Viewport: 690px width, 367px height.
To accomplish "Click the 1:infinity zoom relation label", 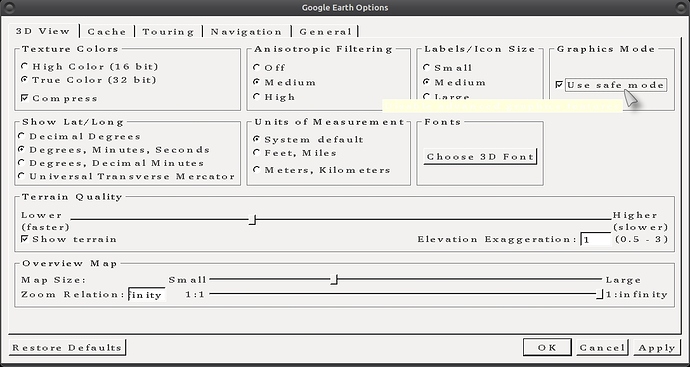I will [636, 294].
